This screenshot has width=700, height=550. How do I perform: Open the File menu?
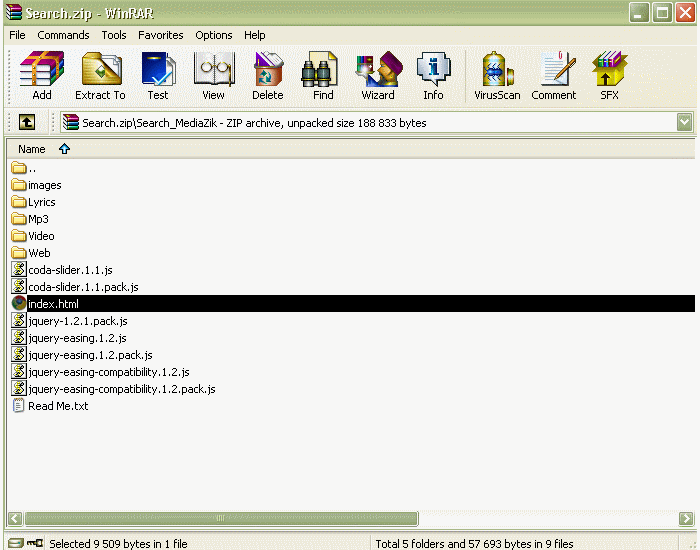(x=17, y=35)
